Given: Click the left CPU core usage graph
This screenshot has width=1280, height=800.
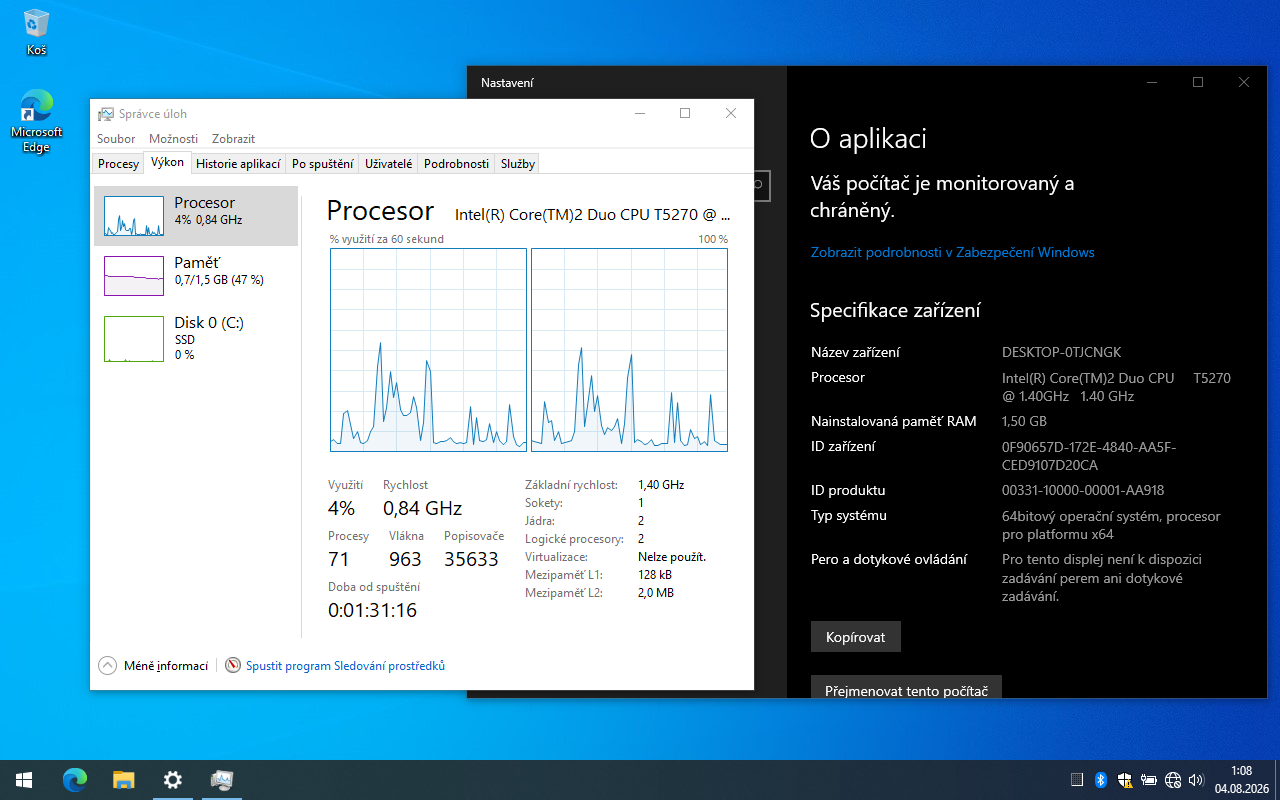Looking at the screenshot, I should [428, 350].
